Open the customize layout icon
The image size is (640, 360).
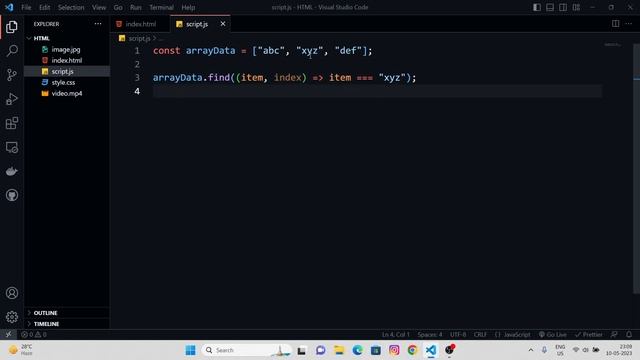(x=576, y=7)
